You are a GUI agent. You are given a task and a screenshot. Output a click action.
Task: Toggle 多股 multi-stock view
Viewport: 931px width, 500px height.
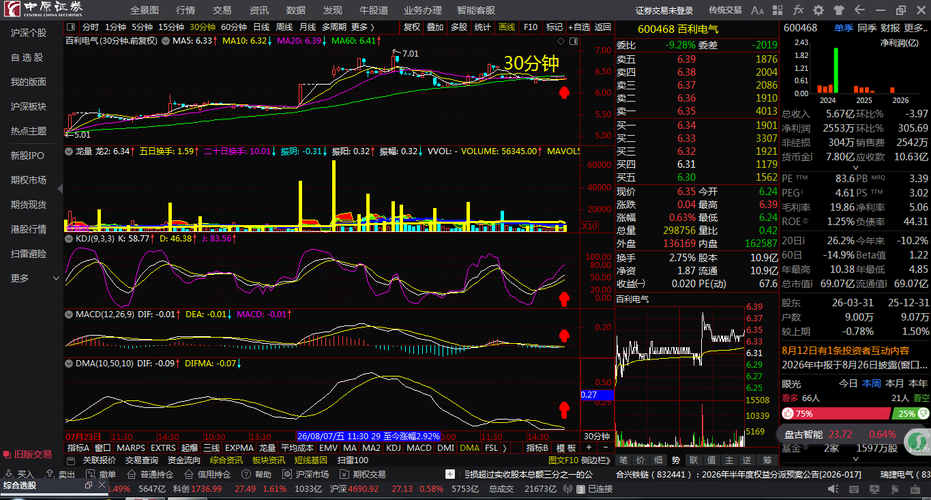[459, 27]
